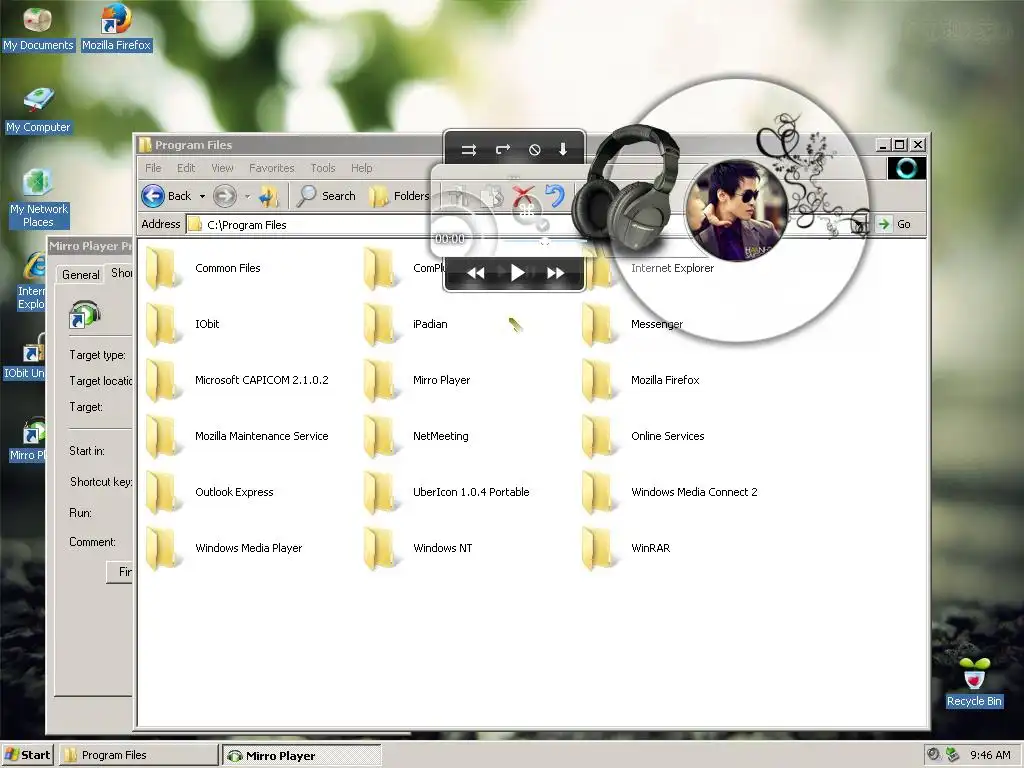This screenshot has width=1024, height=768.
Task: Open the View menu
Action: coord(222,168)
